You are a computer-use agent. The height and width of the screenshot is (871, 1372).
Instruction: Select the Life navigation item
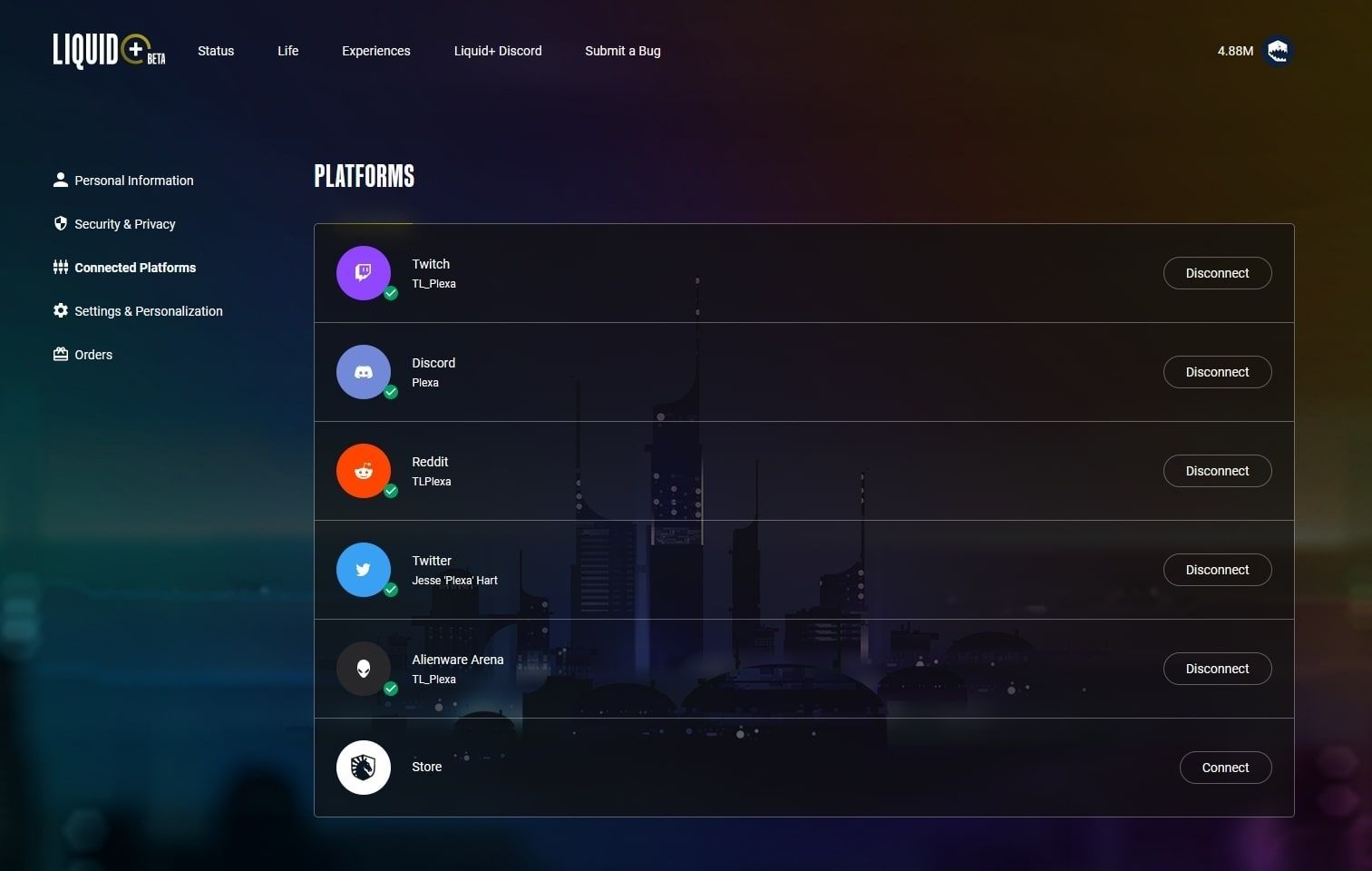click(287, 51)
